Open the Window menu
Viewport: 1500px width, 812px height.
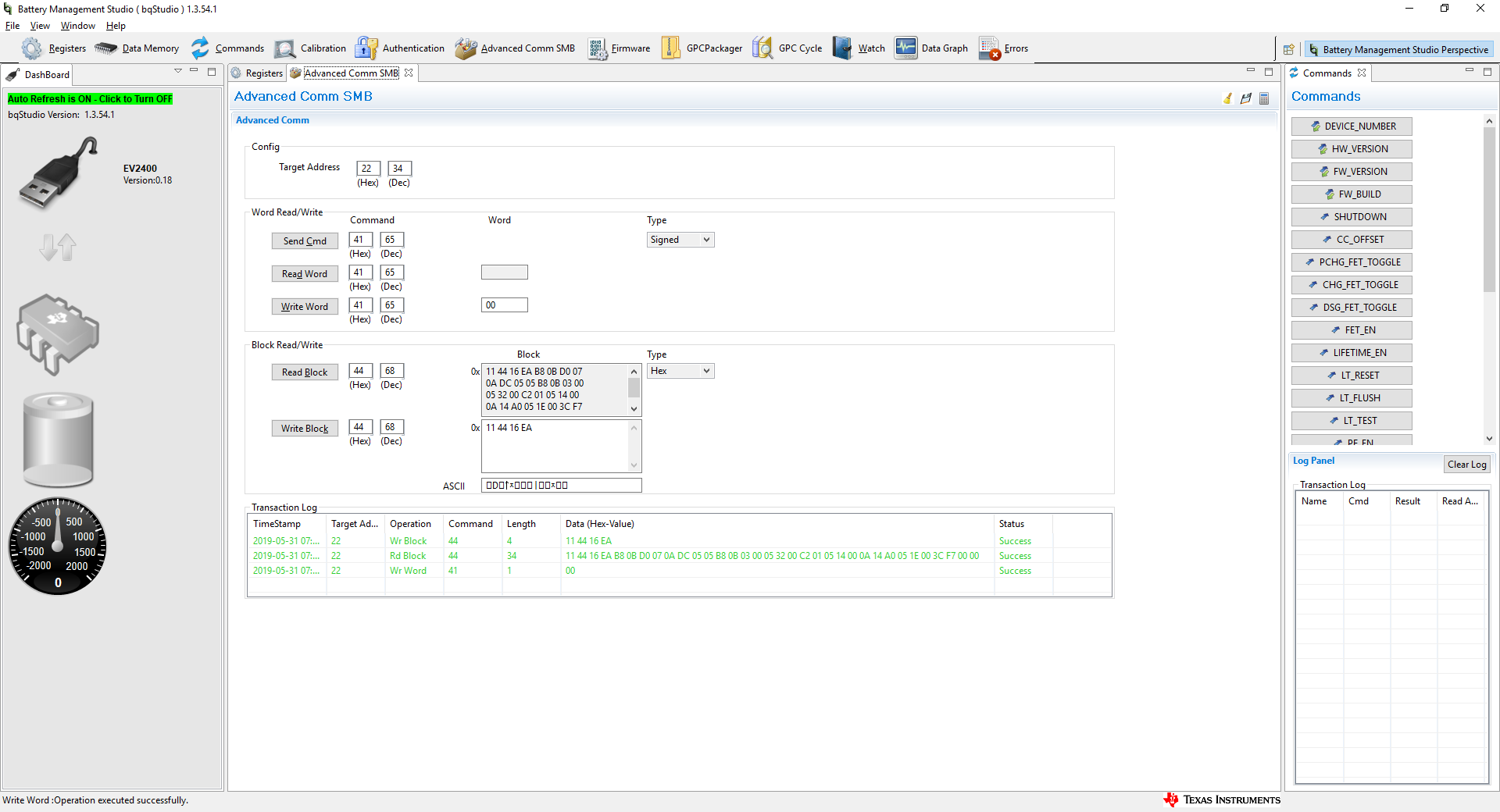point(78,26)
